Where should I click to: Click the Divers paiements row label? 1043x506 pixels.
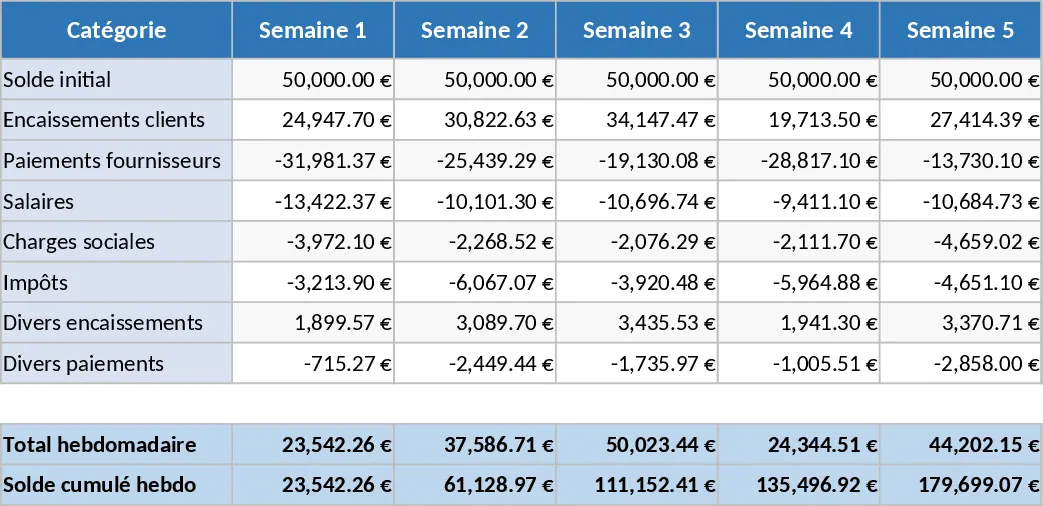pos(116,363)
